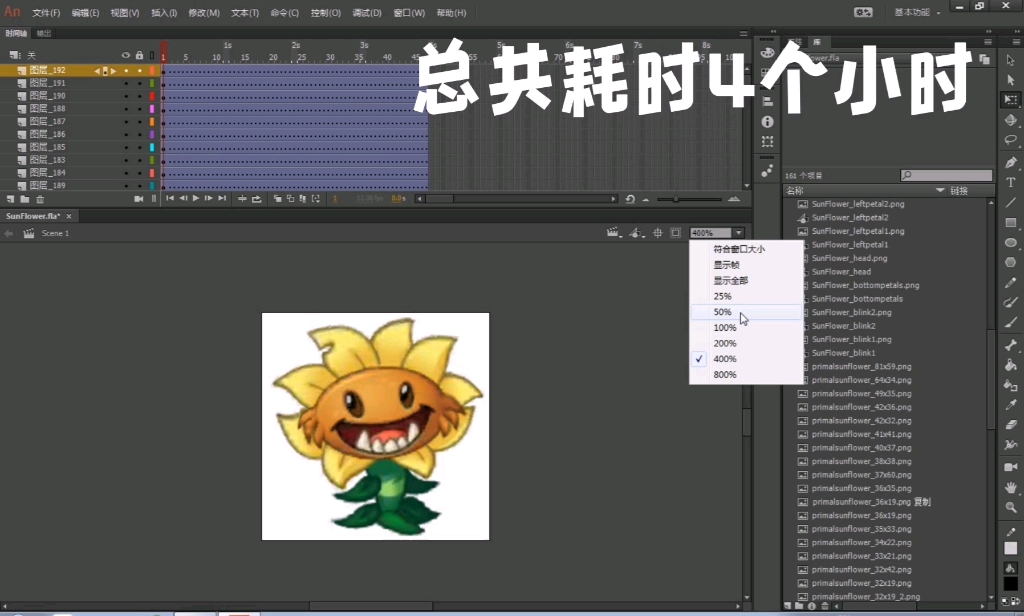Select the Rectangle tool
Image resolution: width=1024 pixels, height=616 pixels.
point(1010,223)
